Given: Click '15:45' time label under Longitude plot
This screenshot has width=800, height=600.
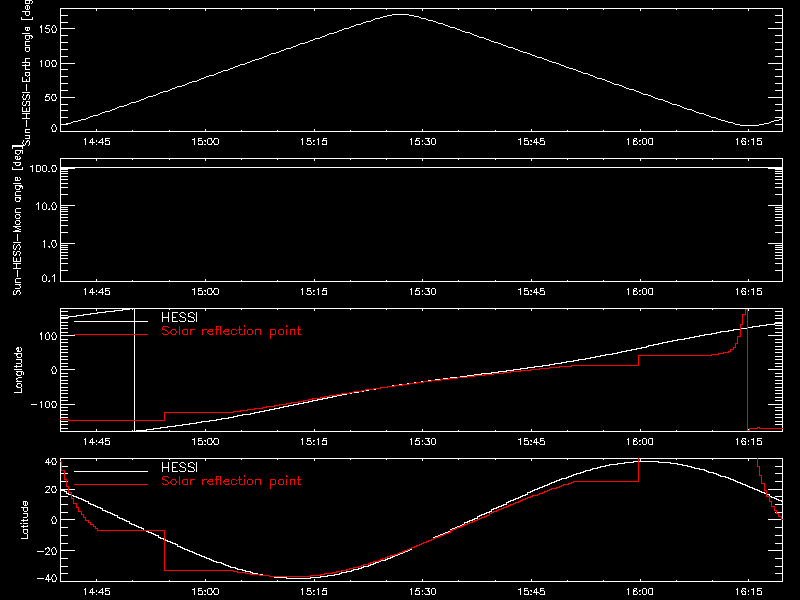Looking at the screenshot, I should 531,441.
